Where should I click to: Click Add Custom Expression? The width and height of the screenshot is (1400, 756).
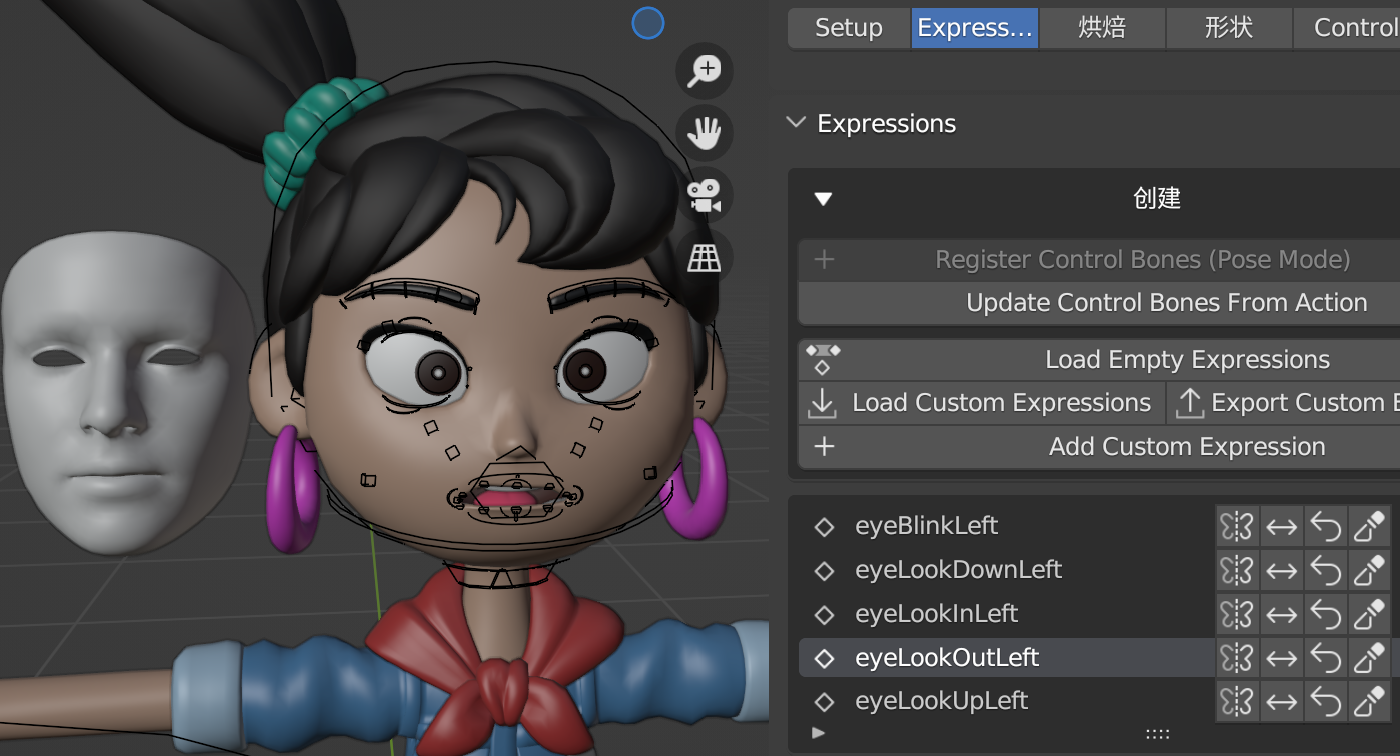point(1186,446)
